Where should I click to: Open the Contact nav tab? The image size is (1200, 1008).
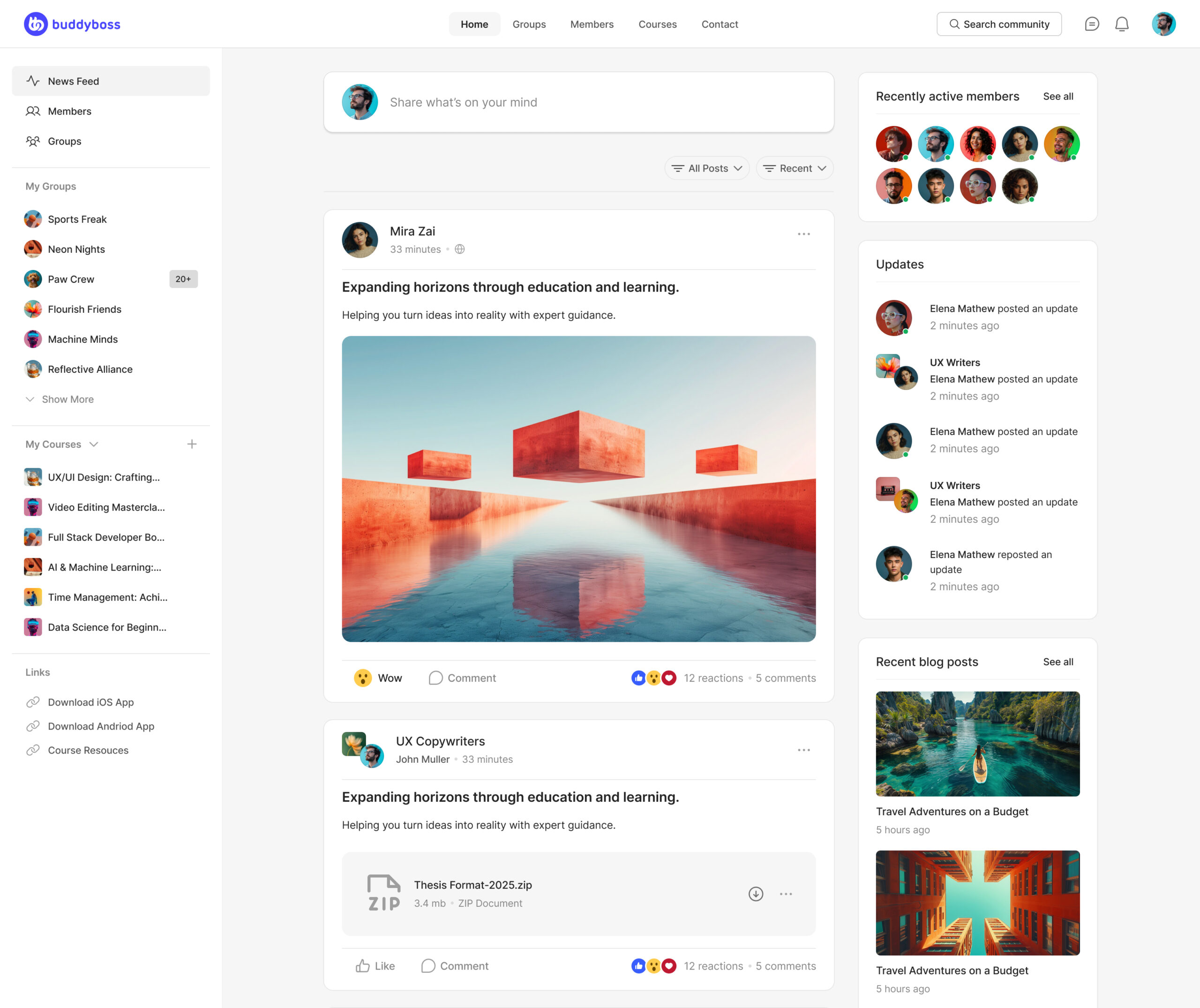[x=720, y=24]
